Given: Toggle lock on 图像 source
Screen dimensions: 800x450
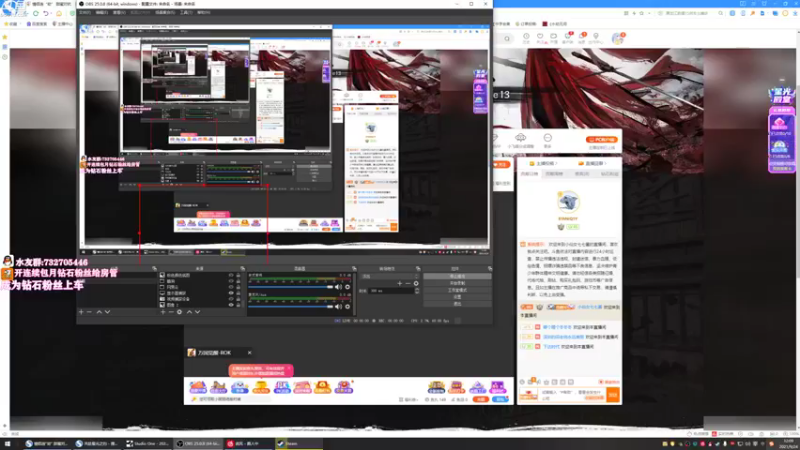Looking at the screenshot, I should [x=238, y=305].
